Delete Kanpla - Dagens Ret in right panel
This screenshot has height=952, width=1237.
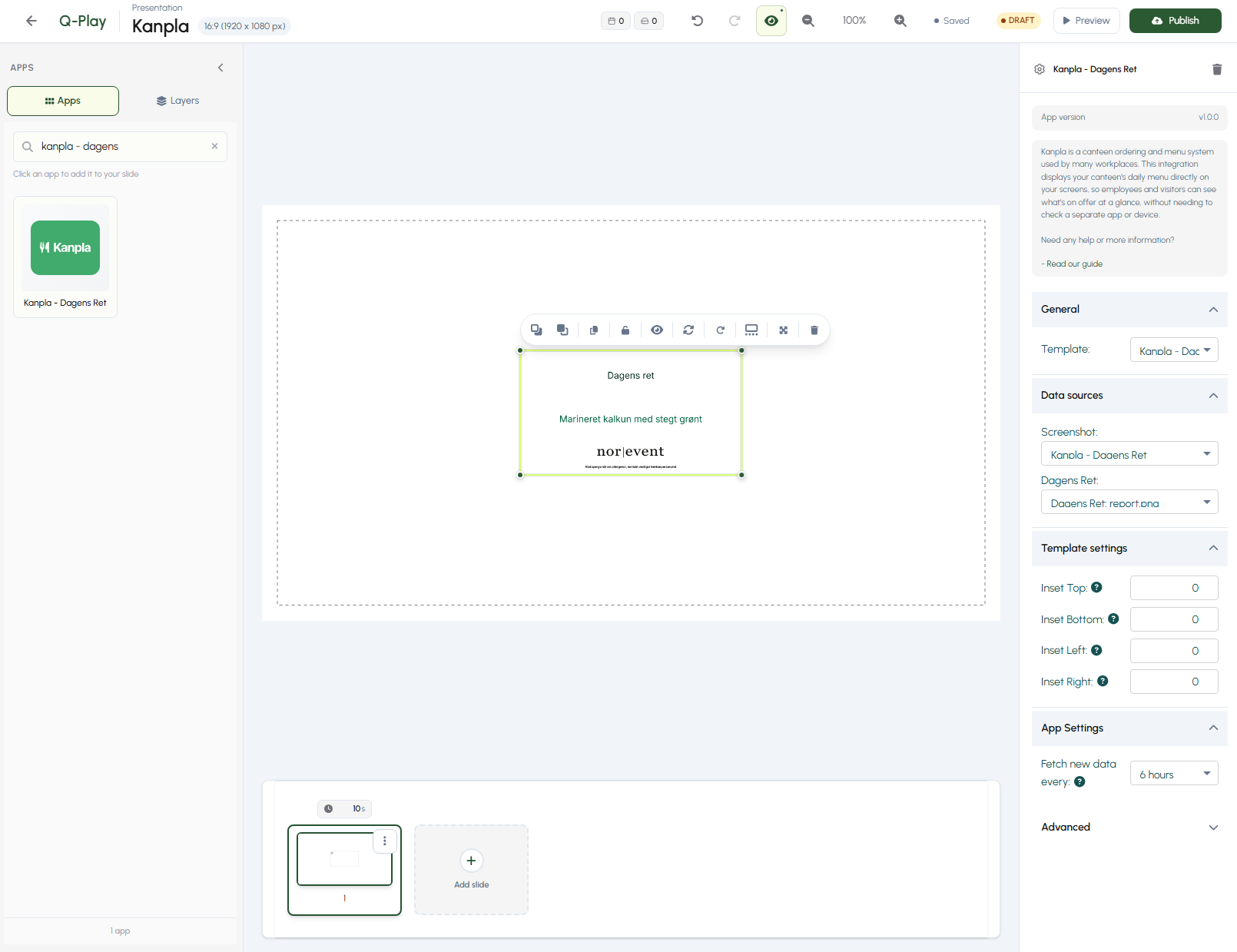coord(1217,69)
